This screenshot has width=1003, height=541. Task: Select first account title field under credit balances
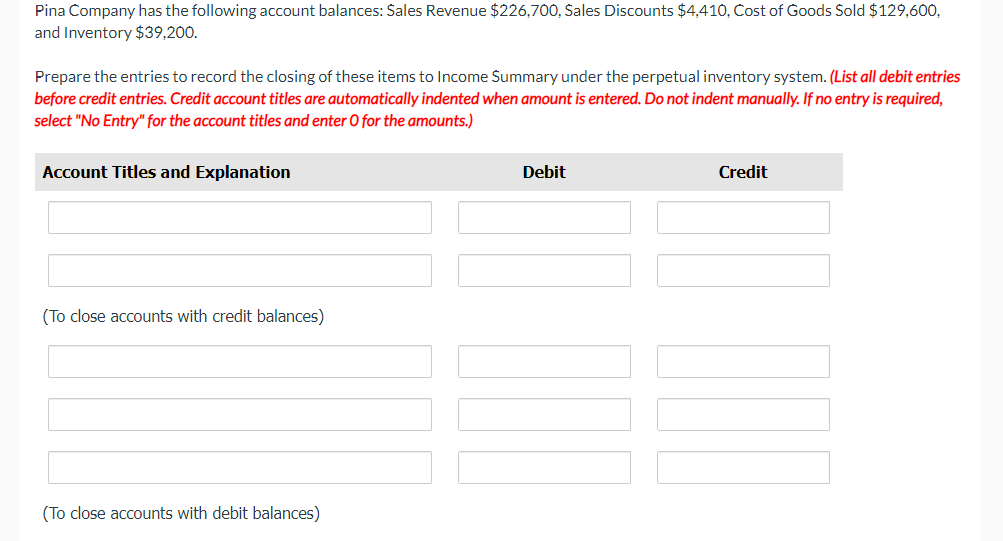[240, 217]
